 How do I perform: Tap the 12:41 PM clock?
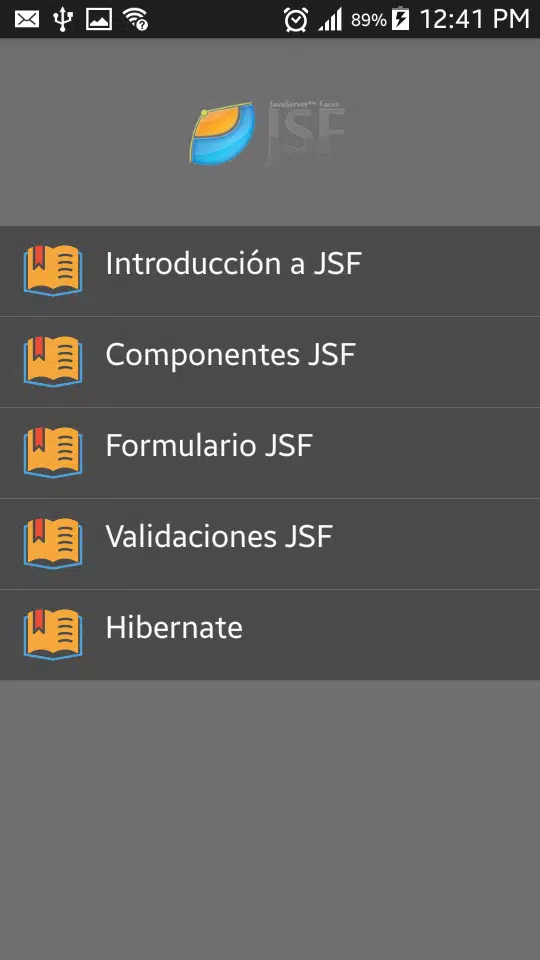[474, 19]
